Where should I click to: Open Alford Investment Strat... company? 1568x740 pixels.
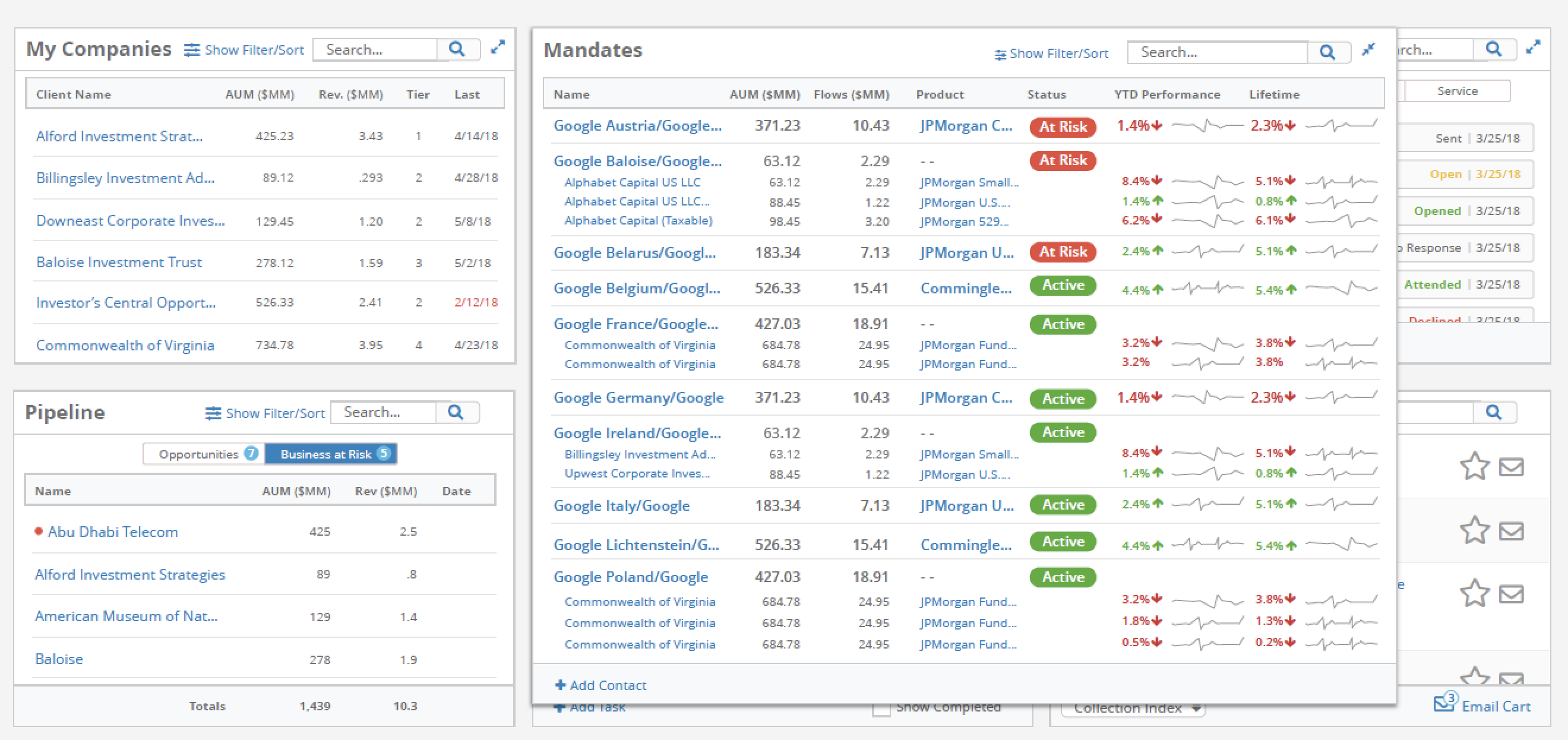[x=119, y=137]
